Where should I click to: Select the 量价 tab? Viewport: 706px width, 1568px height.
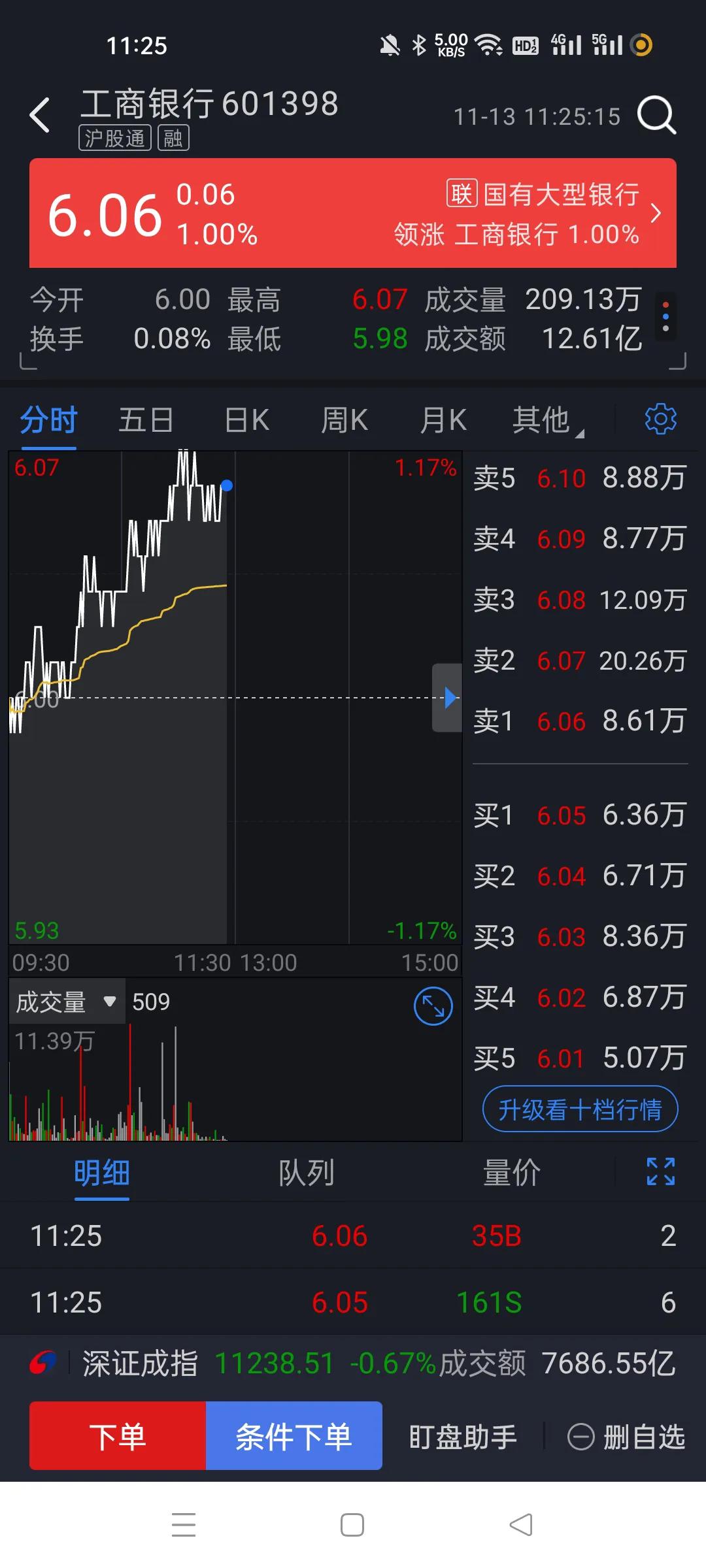click(x=512, y=1173)
